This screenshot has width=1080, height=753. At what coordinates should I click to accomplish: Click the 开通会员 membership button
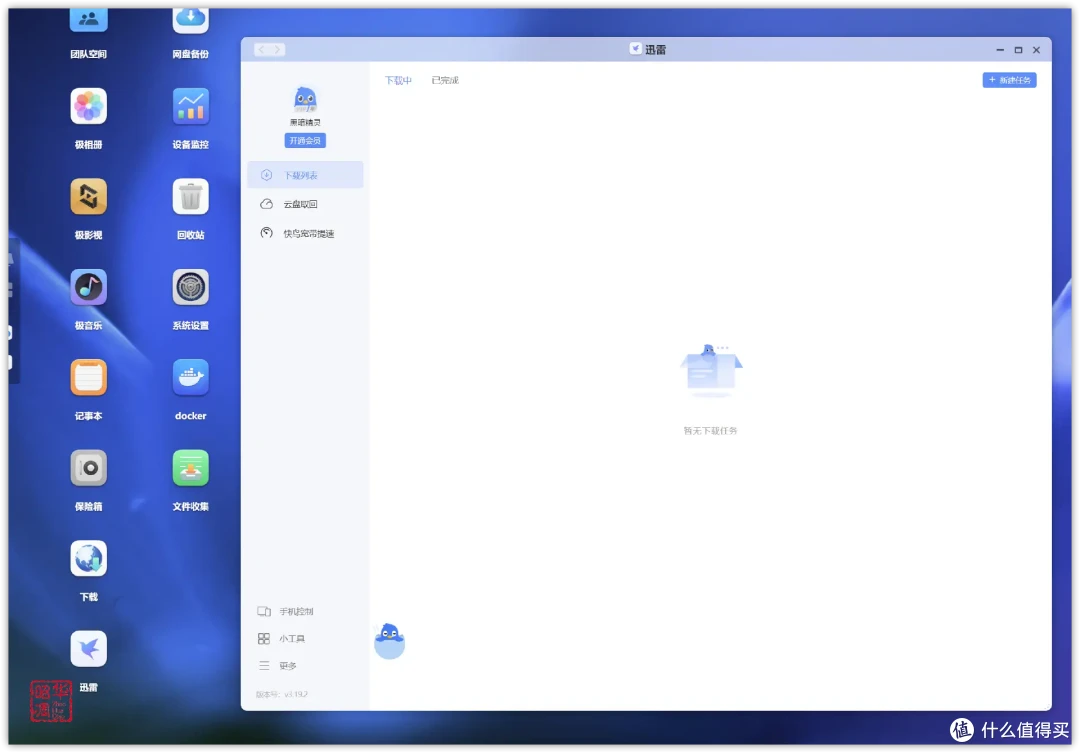tap(305, 141)
